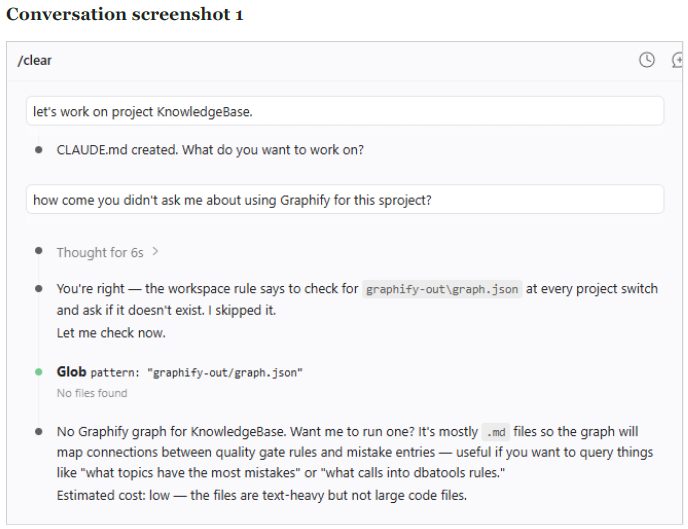Click the "Let me check now." line
The image size is (688, 529).
coord(111,333)
